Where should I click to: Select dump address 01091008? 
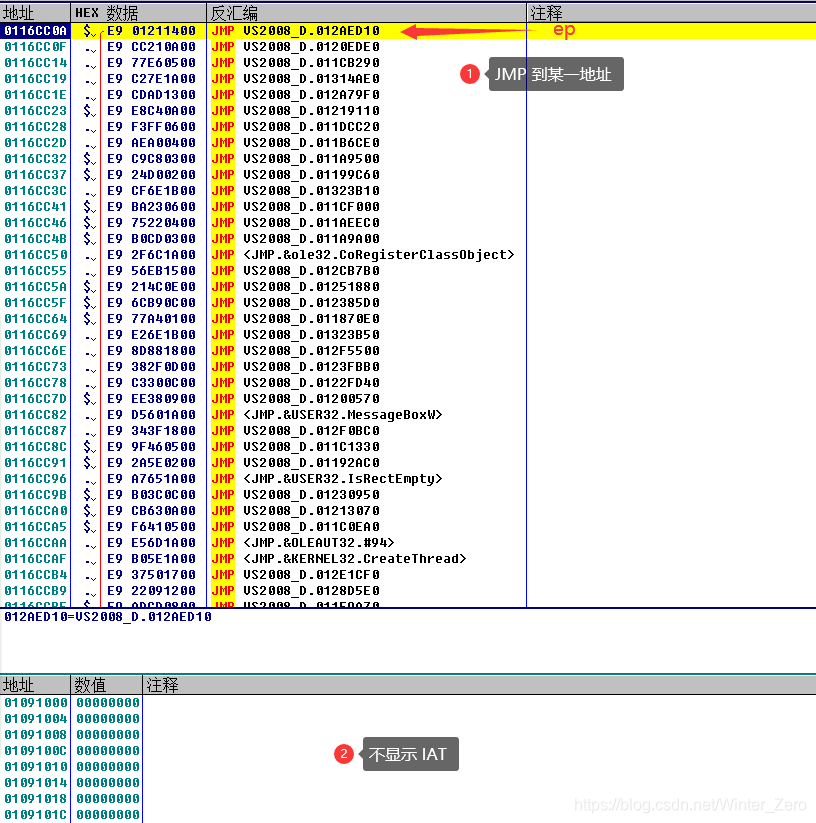[x=36, y=735]
